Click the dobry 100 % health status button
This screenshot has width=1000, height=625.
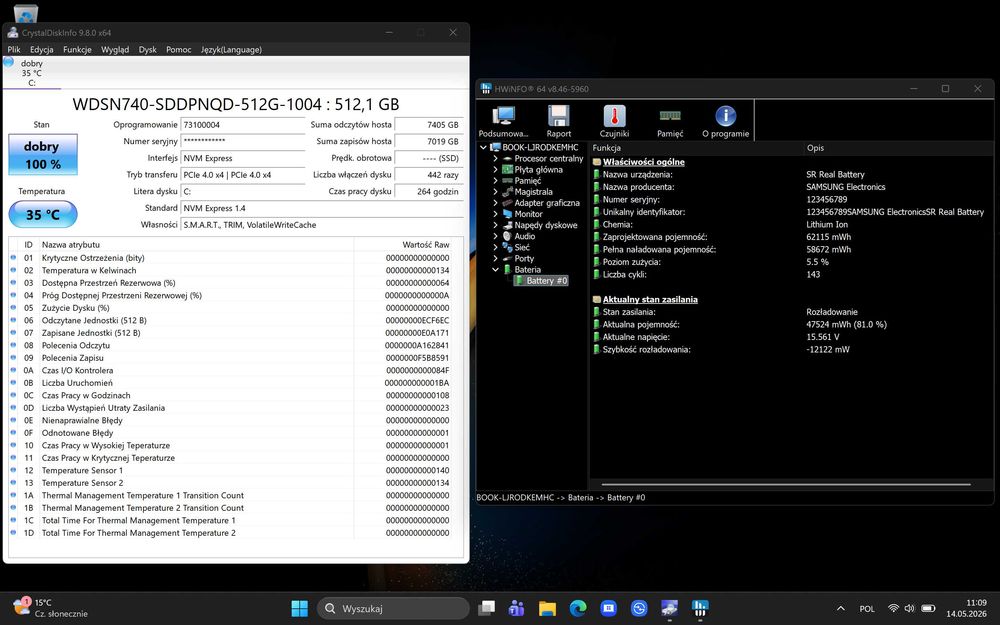click(x=43, y=154)
